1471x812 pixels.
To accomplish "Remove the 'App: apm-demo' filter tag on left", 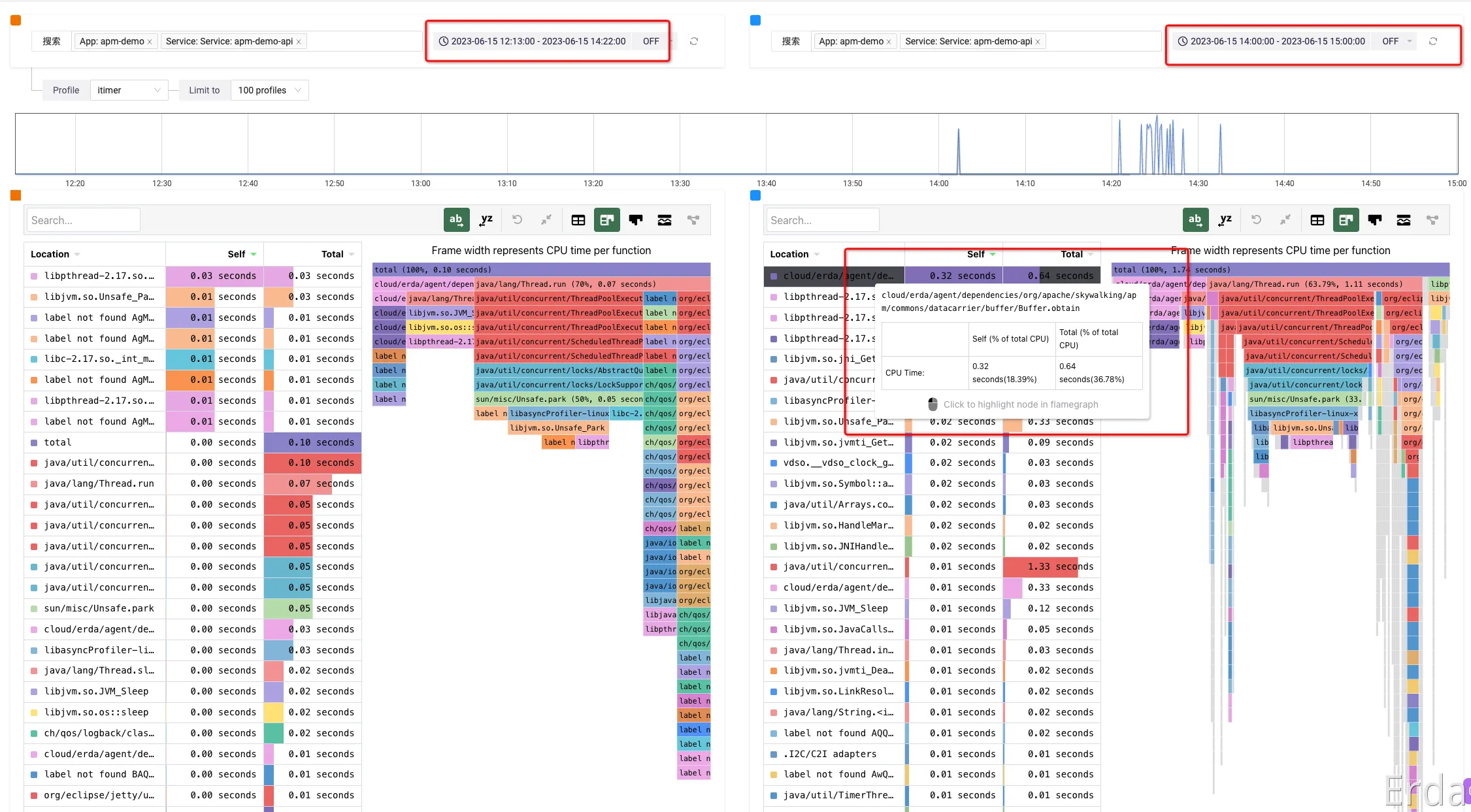I will pos(150,42).
